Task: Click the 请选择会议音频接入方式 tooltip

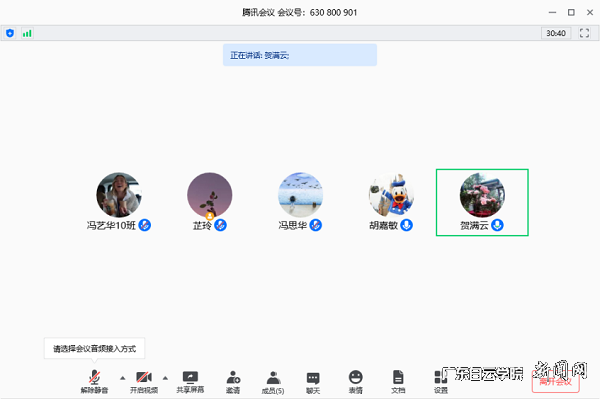Action: click(x=95, y=349)
